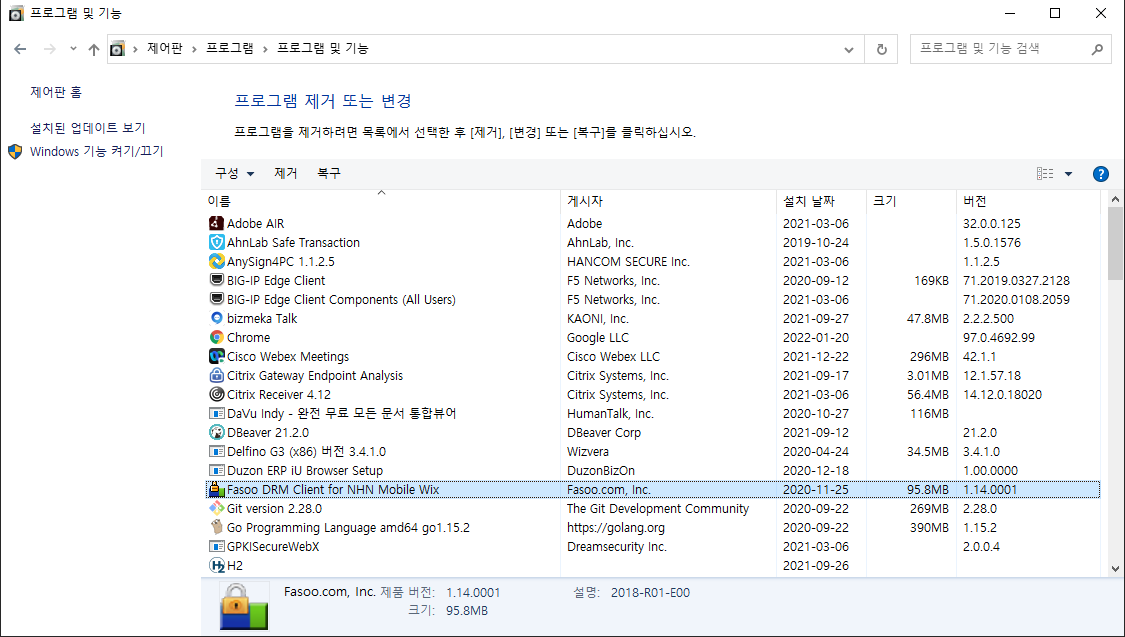Select 제어판 in the breadcrumb path
The width and height of the screenshot is (1125, 637).
coord(164,48)
